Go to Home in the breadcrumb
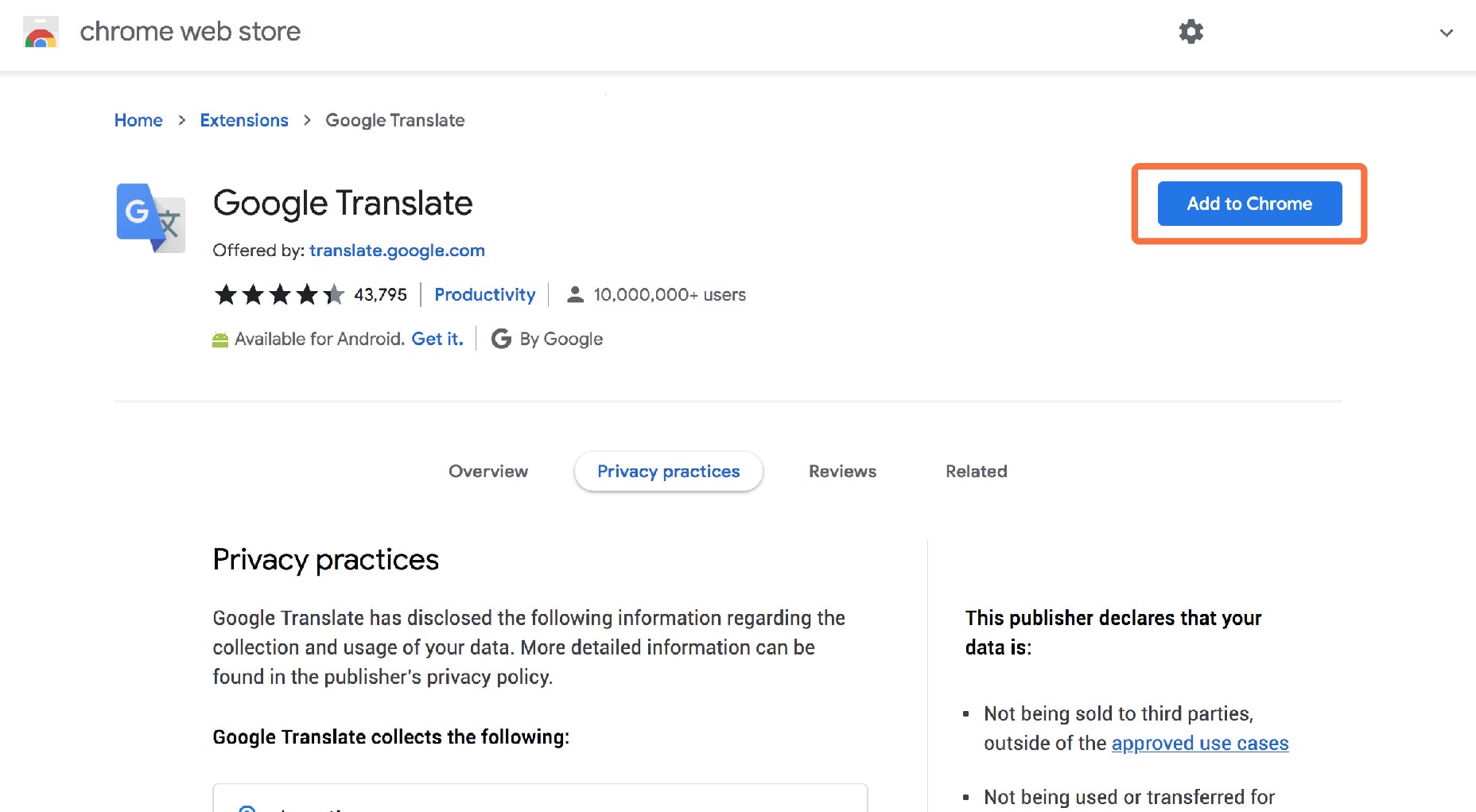The image size is (1476, 812). pos(138,120)
